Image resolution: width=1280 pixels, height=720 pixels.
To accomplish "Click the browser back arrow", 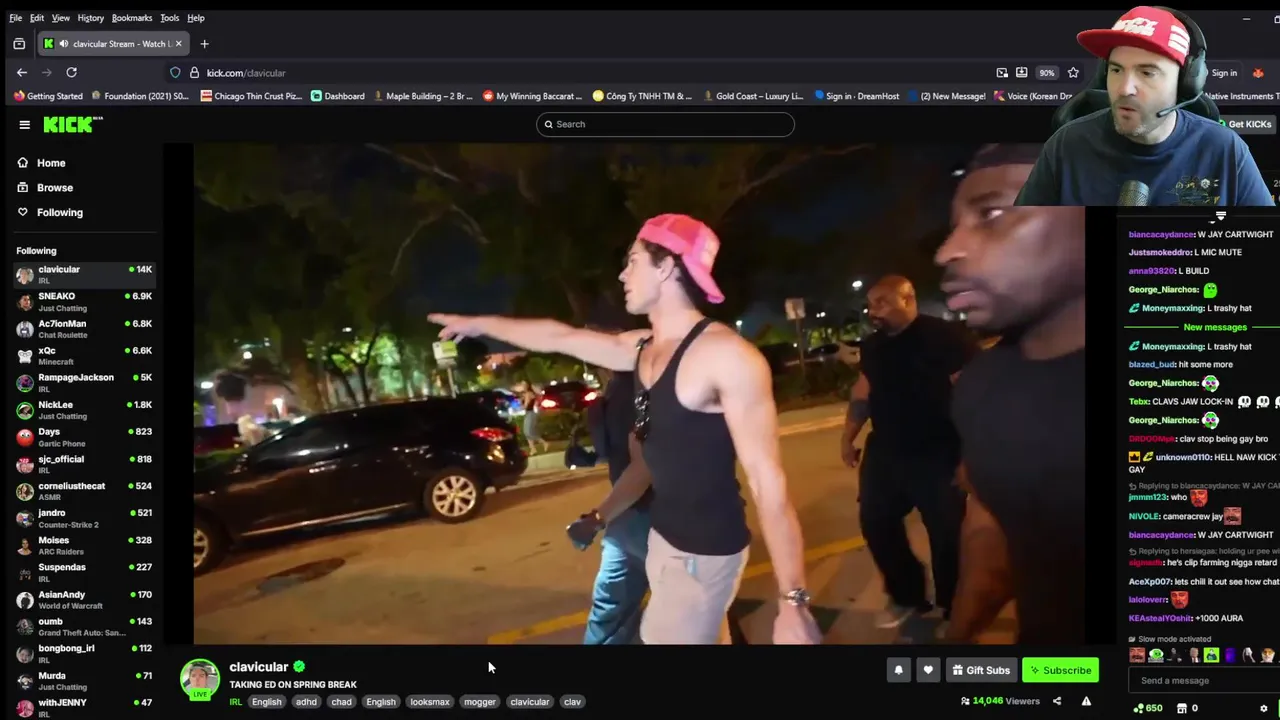I will click(22, 72).
